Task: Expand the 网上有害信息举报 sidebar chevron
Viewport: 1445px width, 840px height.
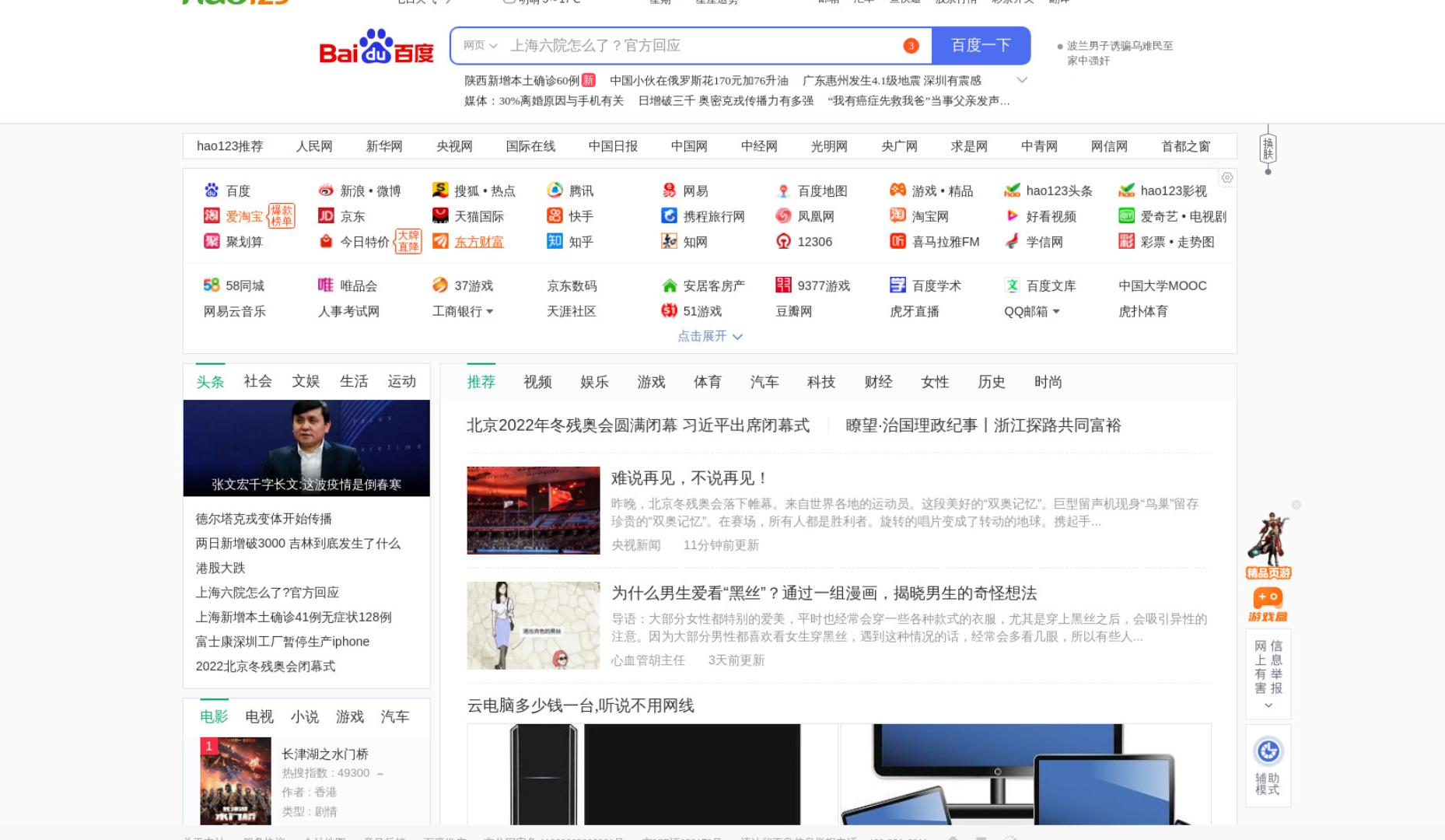Action: [1268, 705]
